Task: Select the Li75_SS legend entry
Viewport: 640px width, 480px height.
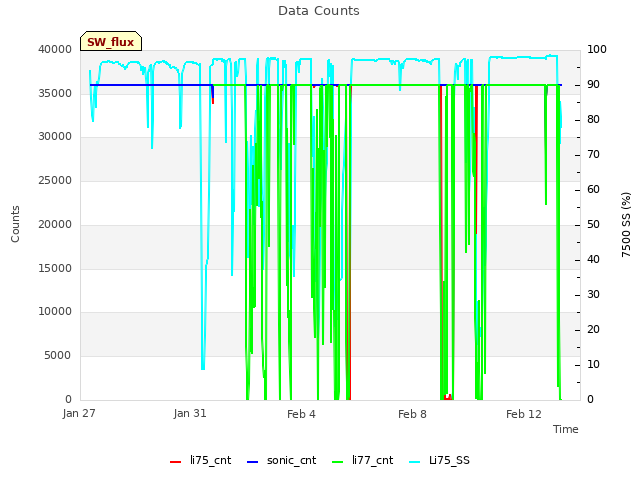Action: tap(439, 461)
